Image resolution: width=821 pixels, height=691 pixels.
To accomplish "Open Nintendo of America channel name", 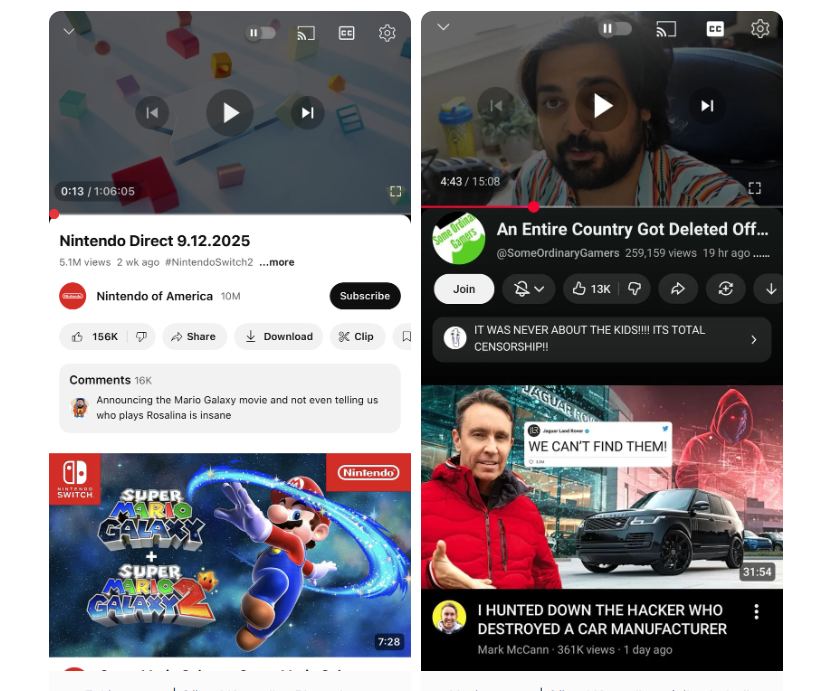I will tap(154, 296).
